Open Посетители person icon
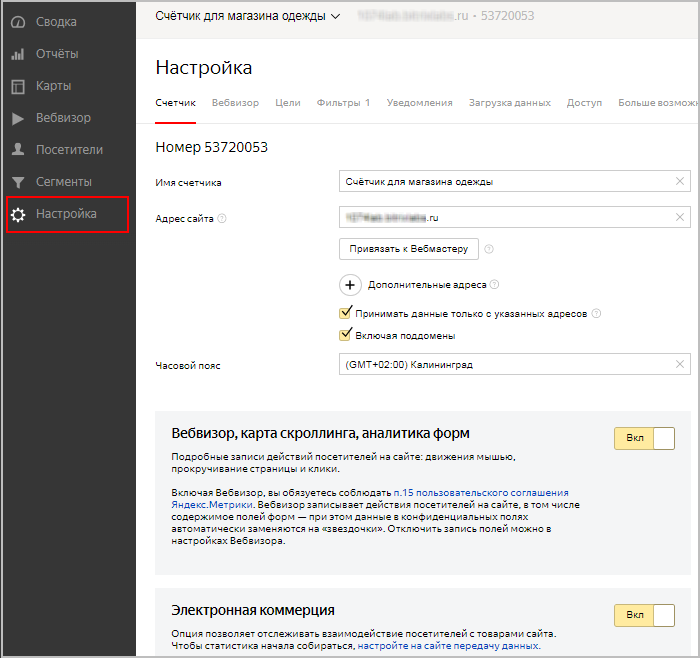 (18, 150)
